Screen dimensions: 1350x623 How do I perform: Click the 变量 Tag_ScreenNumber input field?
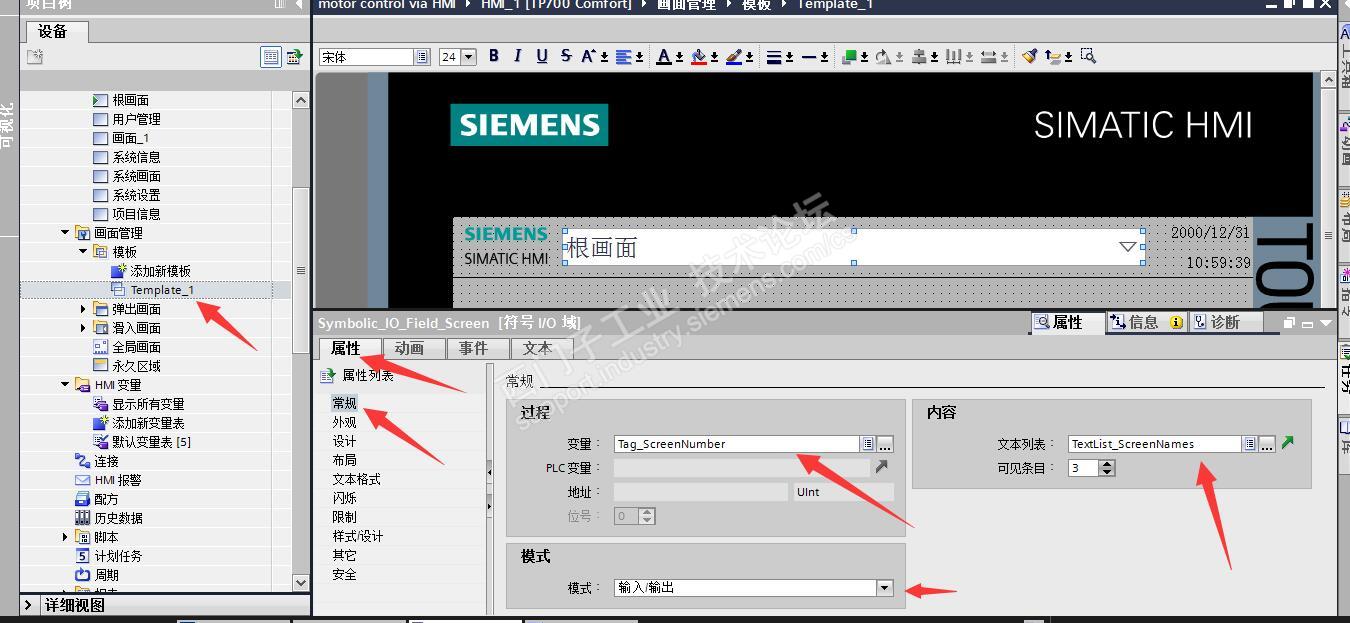pos(737,444)
